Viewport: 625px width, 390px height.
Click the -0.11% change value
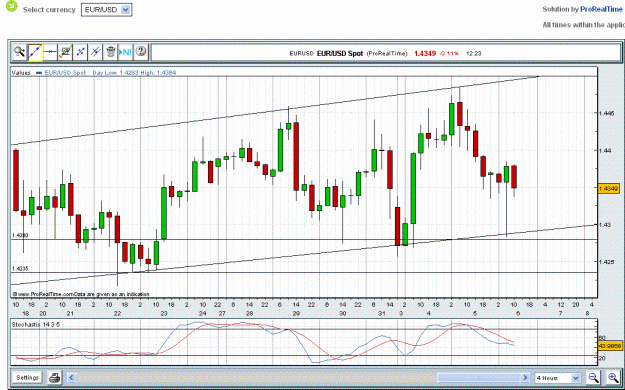coord(449,53)
